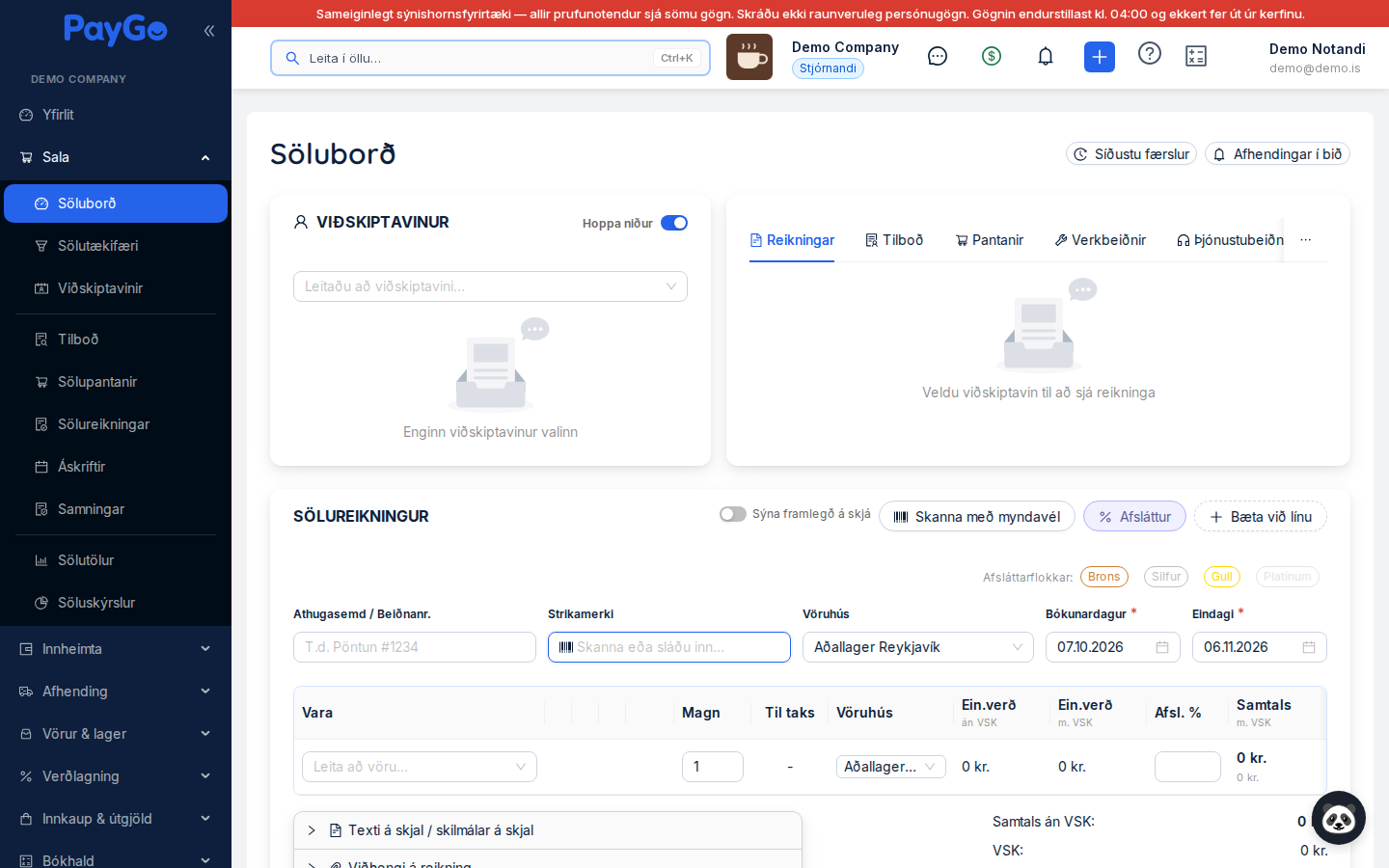Expand the Innheimta sidebar menu

[x=116, y=649]
